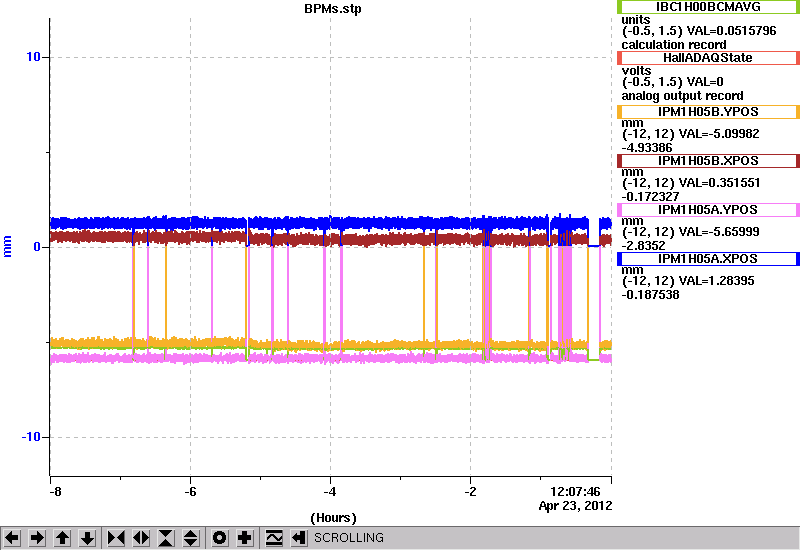Click the vertical mm axis unit label
The image size is (800, 550).
point(7,246)
